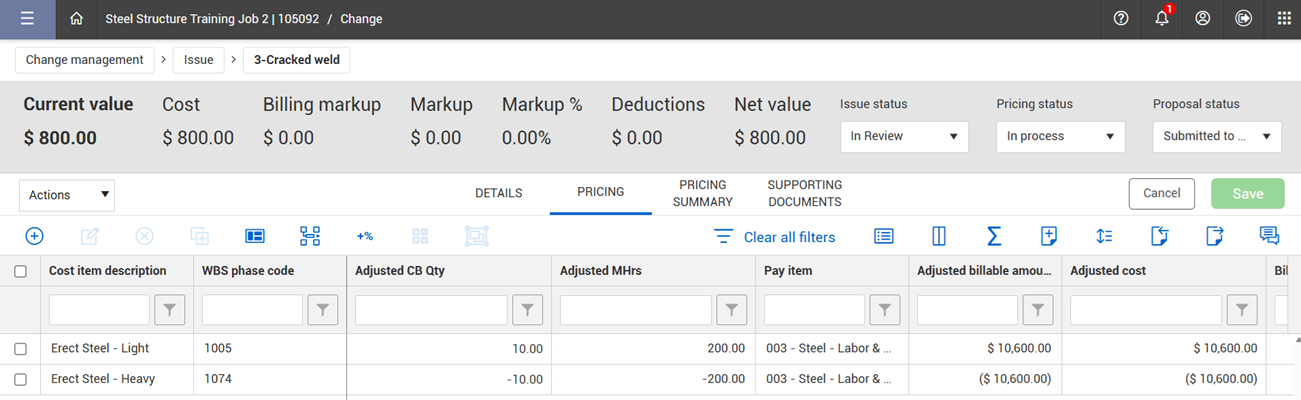Viewport: 1301px width, 400px height.
Task: Go to the home icon
Action: tap(76, 19)
